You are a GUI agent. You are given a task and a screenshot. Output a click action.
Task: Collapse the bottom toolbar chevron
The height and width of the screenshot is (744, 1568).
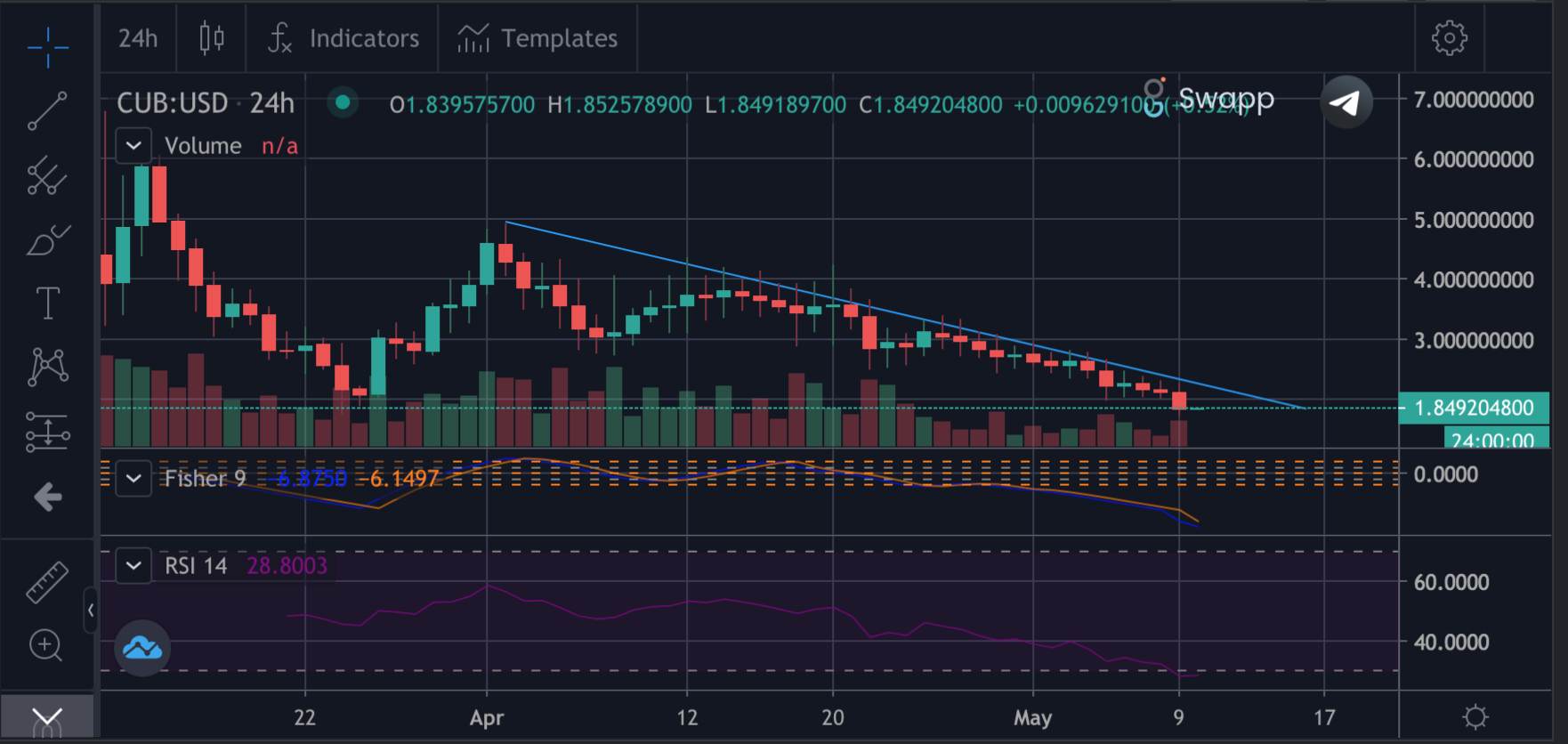pos(46,718)
